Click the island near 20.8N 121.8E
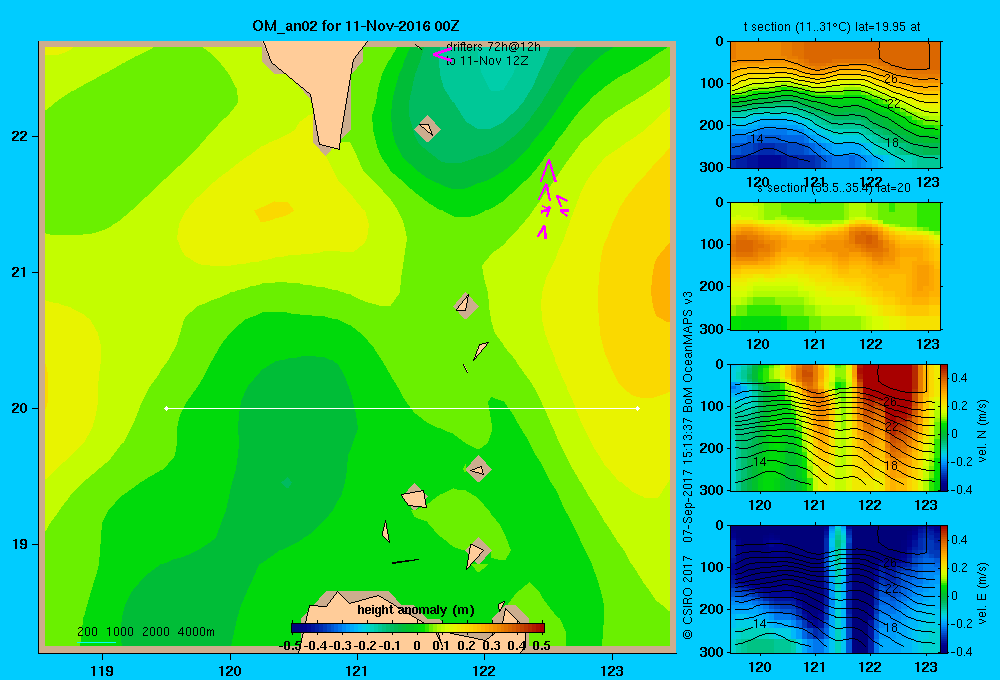This screenshot has width=1000, height=680. [x=466, y=305]
